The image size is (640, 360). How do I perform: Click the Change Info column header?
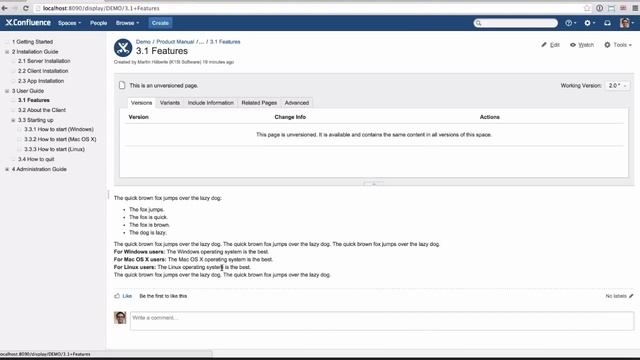290,117
